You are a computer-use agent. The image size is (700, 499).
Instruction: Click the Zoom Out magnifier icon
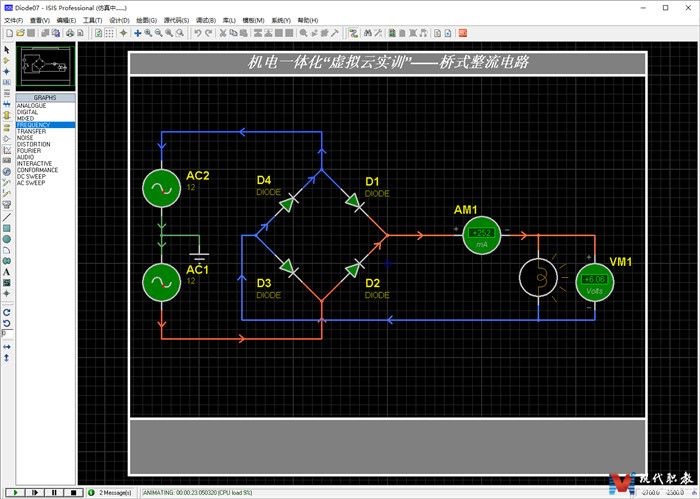[158, 33]
